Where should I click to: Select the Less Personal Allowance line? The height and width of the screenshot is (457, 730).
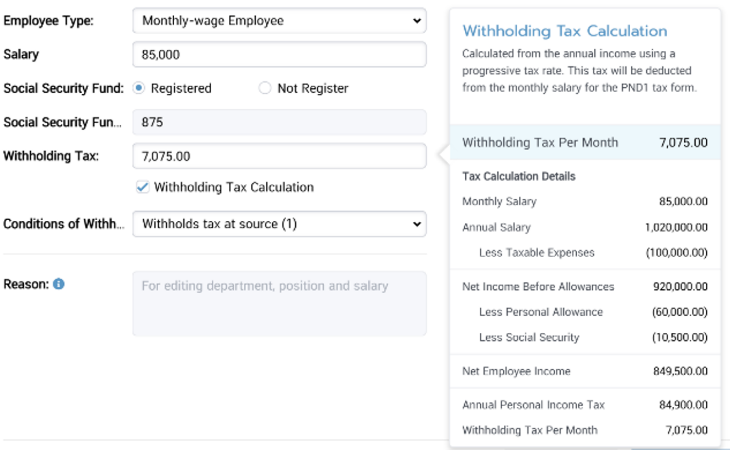[584, 312]
